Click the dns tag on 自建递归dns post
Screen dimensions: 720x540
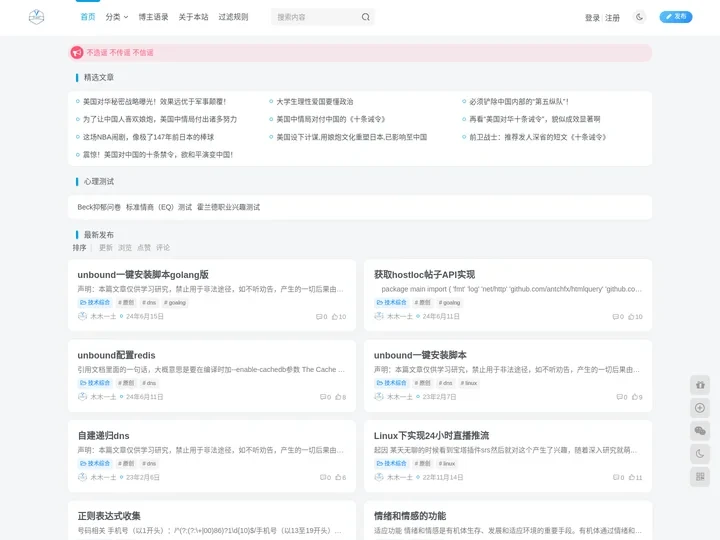[x=149, y=464]
